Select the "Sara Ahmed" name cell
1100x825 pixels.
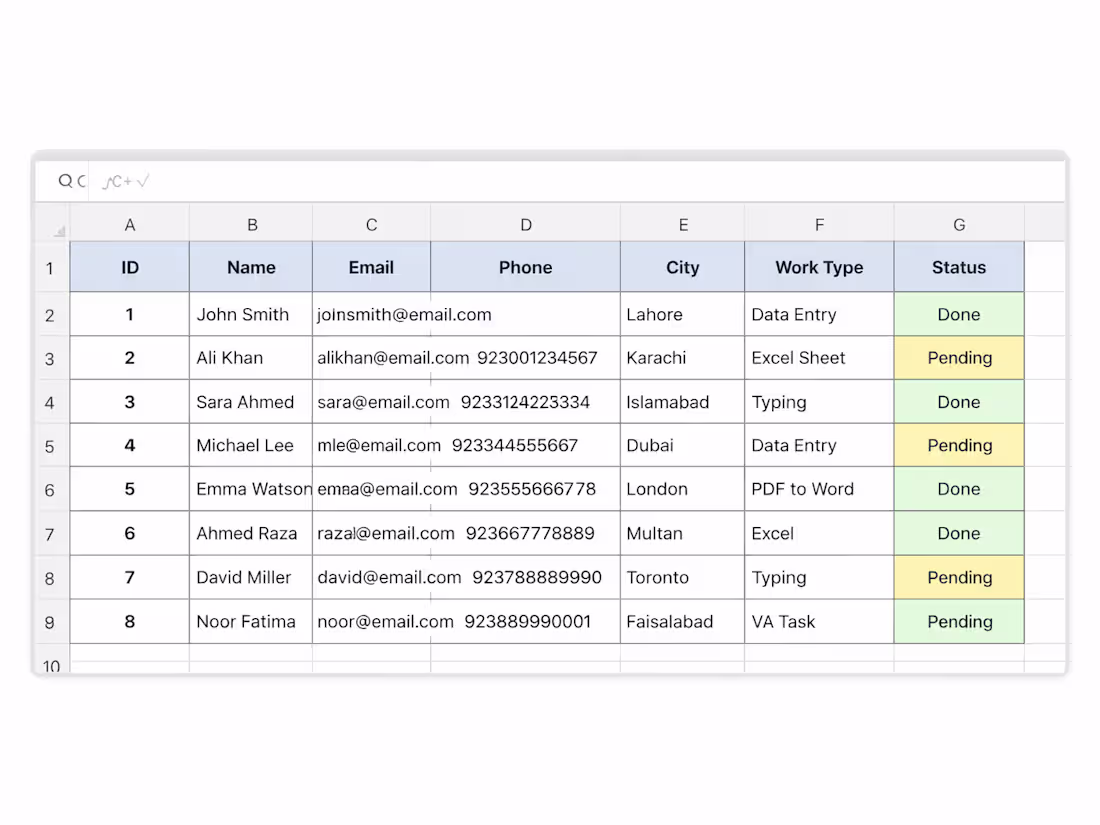point(251,402)
